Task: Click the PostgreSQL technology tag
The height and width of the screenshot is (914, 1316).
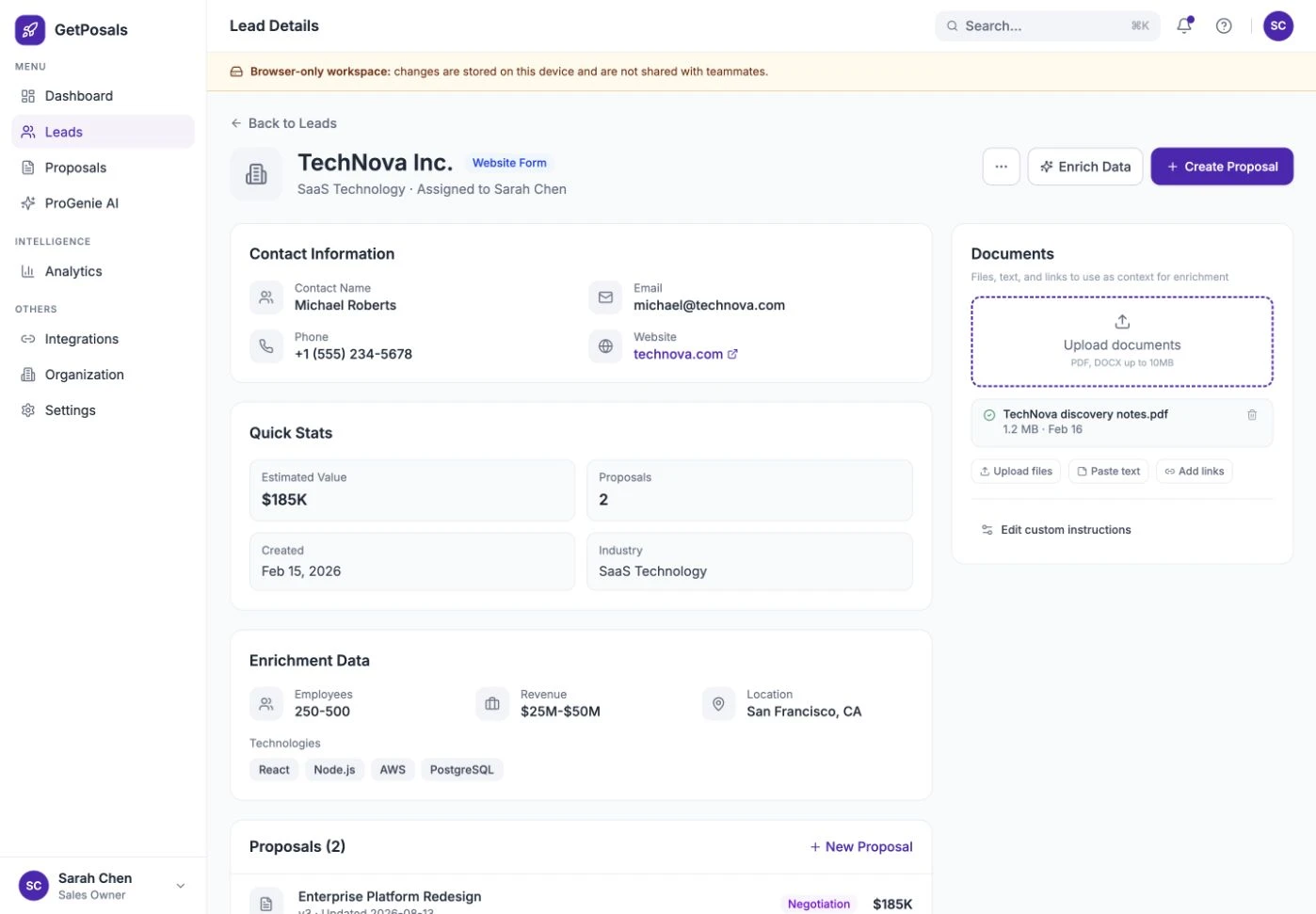Action: point(461,770)
